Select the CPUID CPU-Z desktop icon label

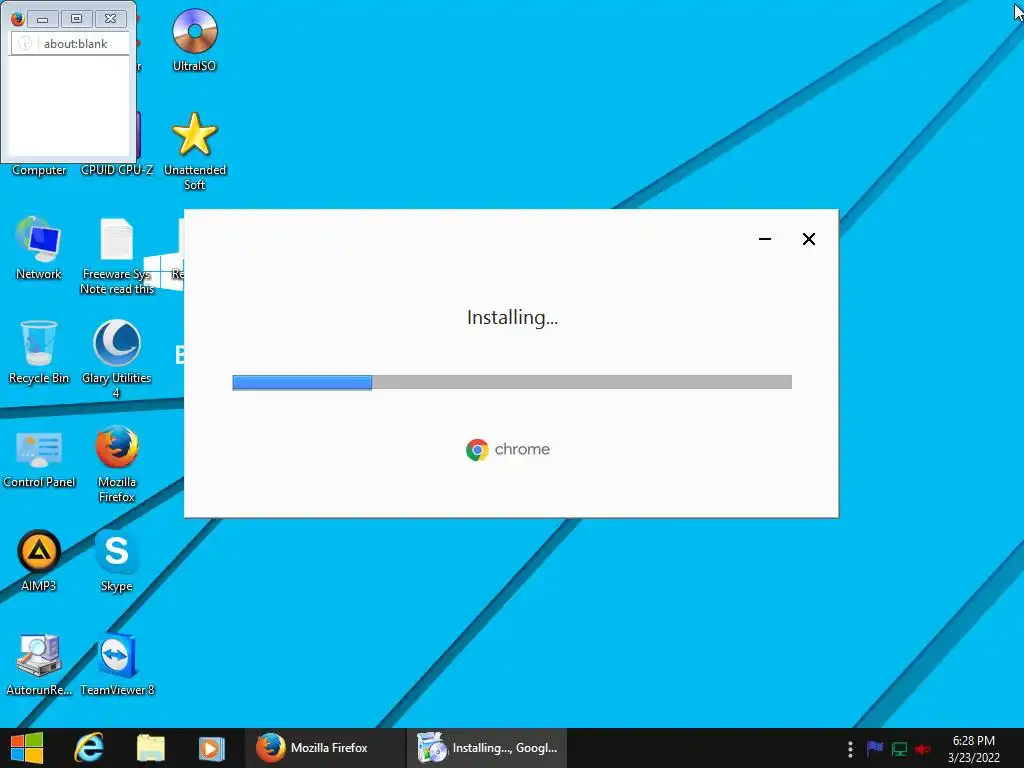[x=117, y=170]
